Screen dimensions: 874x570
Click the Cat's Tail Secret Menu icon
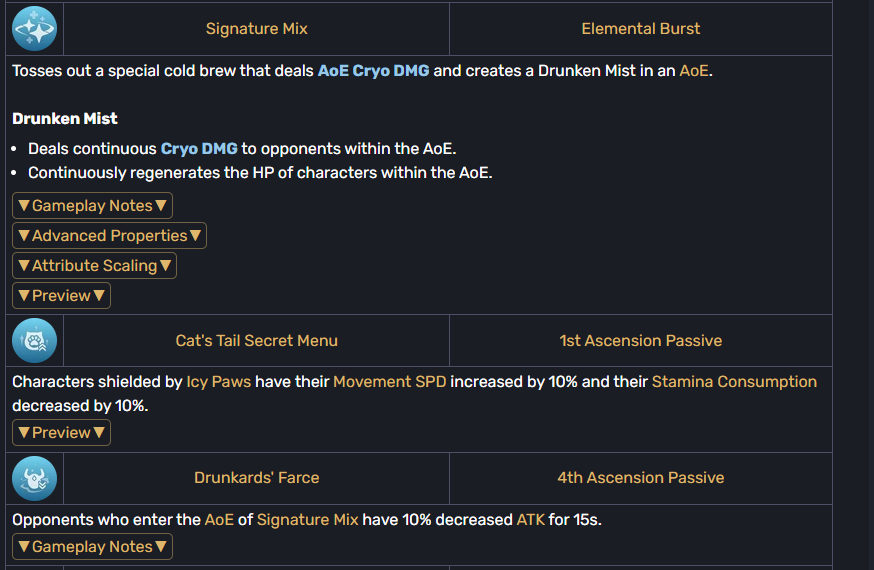[35, 340]
